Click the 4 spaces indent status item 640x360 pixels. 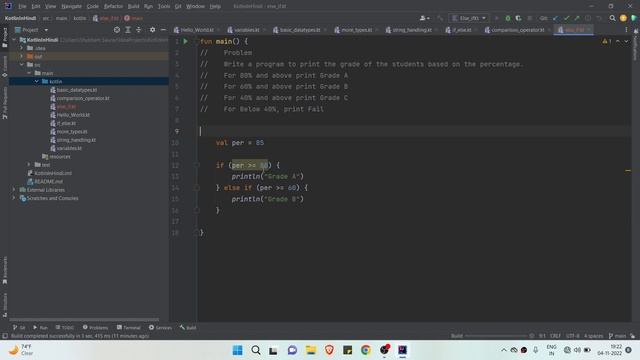593,336
